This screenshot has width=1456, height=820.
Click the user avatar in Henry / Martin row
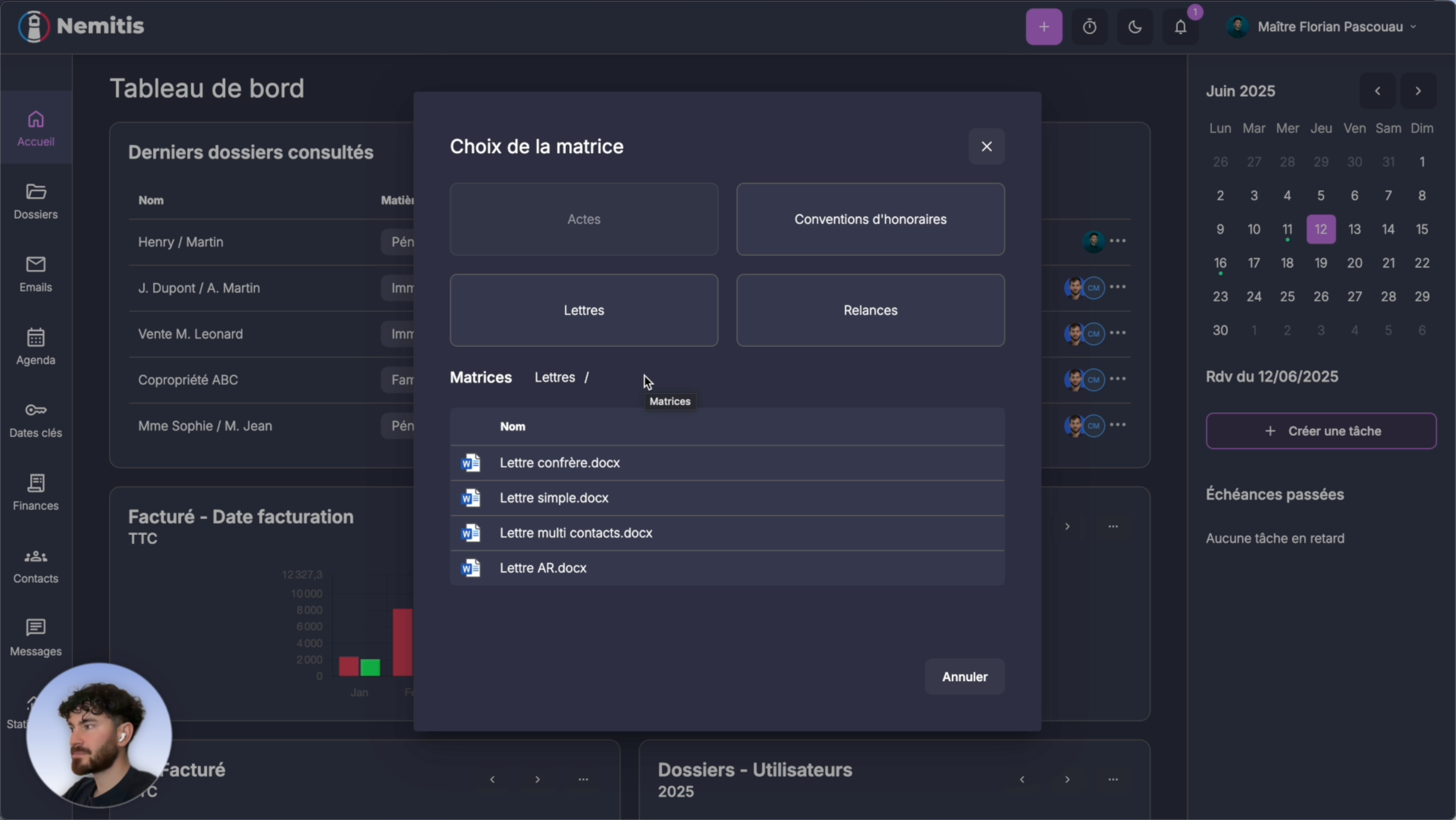(1093, 242)
